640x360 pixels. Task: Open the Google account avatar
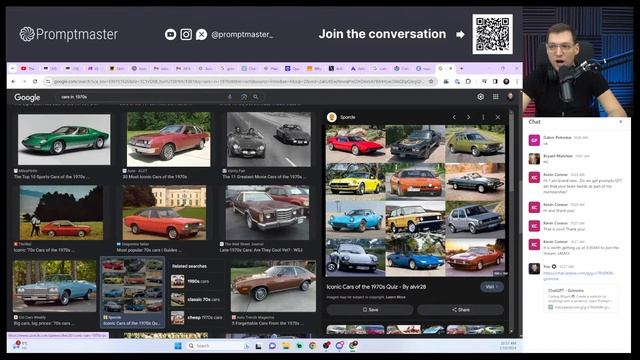[510, 97]
